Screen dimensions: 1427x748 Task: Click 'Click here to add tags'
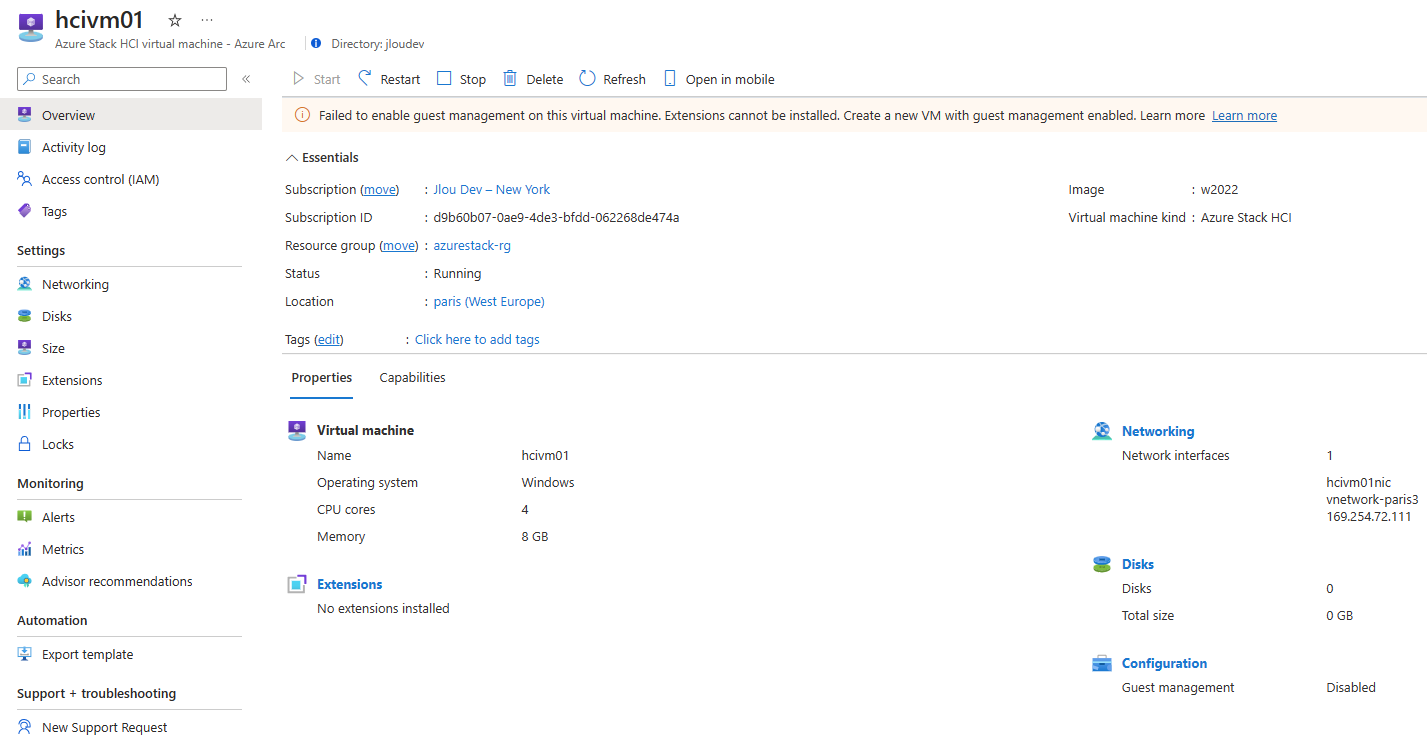(x=477, y=340)
